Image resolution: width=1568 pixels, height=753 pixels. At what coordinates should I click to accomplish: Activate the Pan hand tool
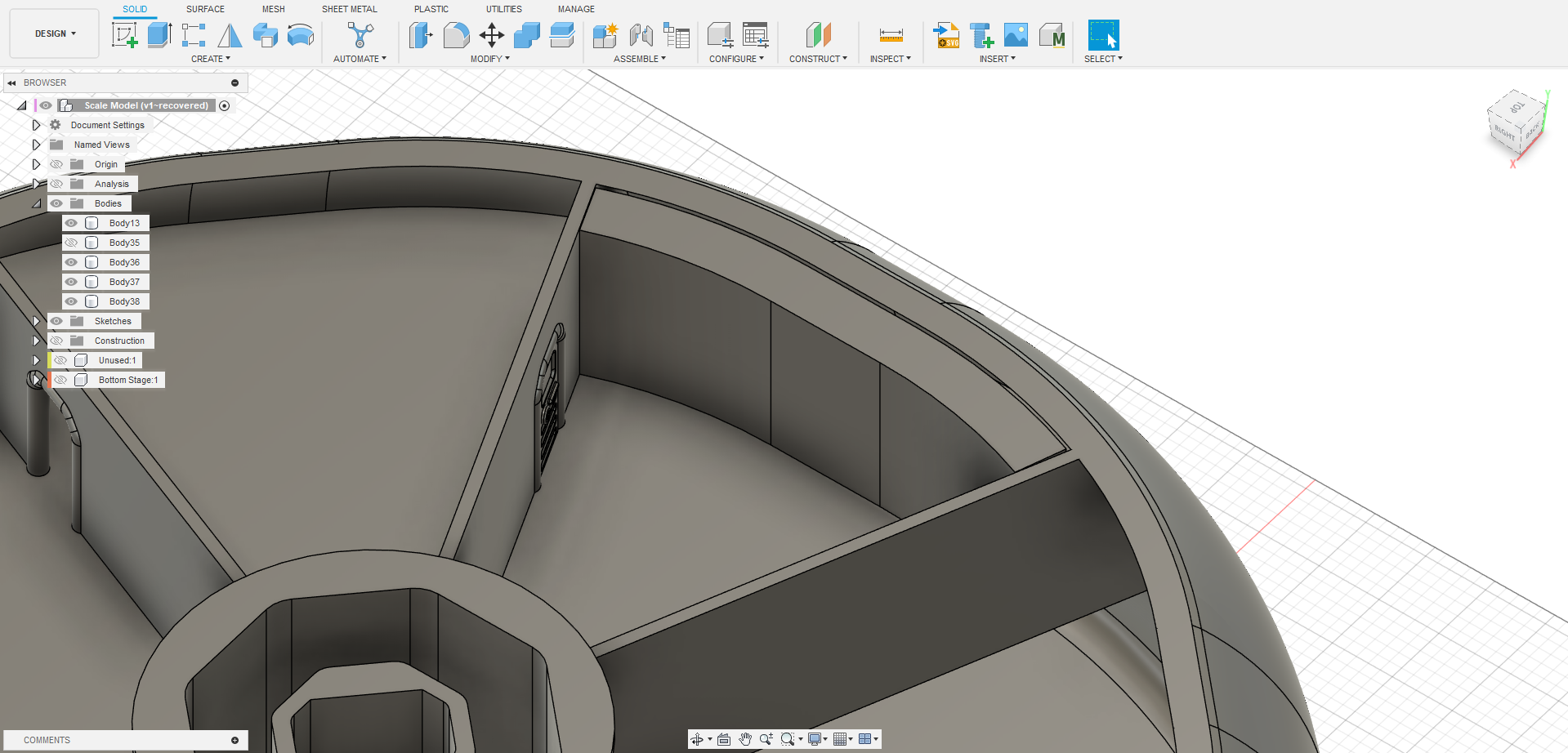[745, 739]
